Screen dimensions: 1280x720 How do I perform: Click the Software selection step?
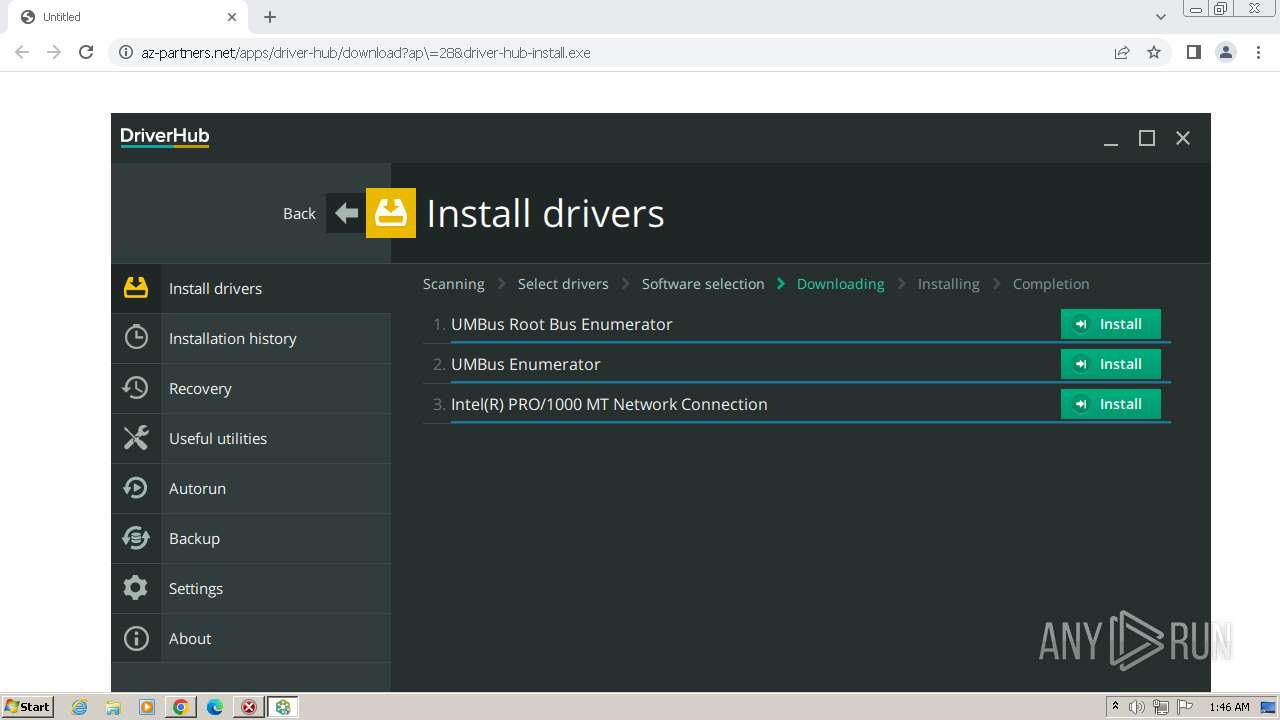(x=703, y=284)
